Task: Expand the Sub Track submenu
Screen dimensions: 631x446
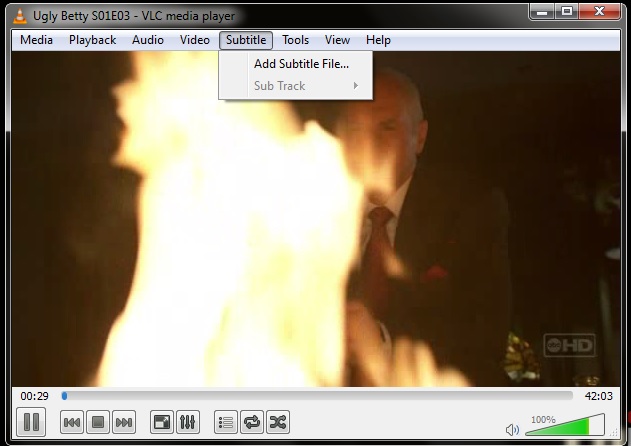Action: point(296,86)
